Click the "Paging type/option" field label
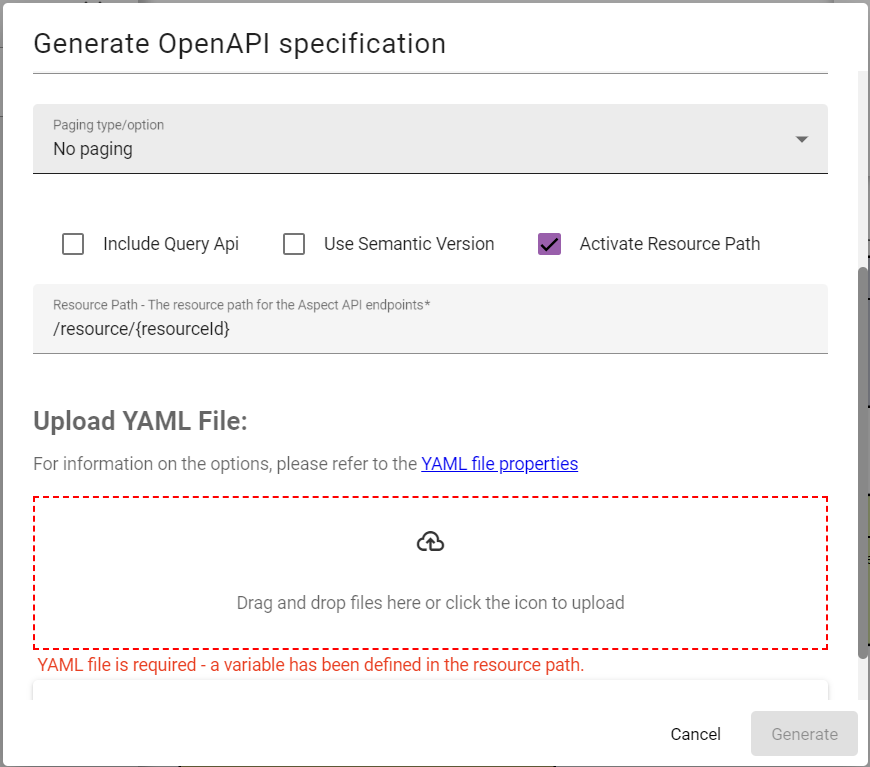The width and height of the screenshot is (870, 767). pyautogui.click(x=108, y=125)
